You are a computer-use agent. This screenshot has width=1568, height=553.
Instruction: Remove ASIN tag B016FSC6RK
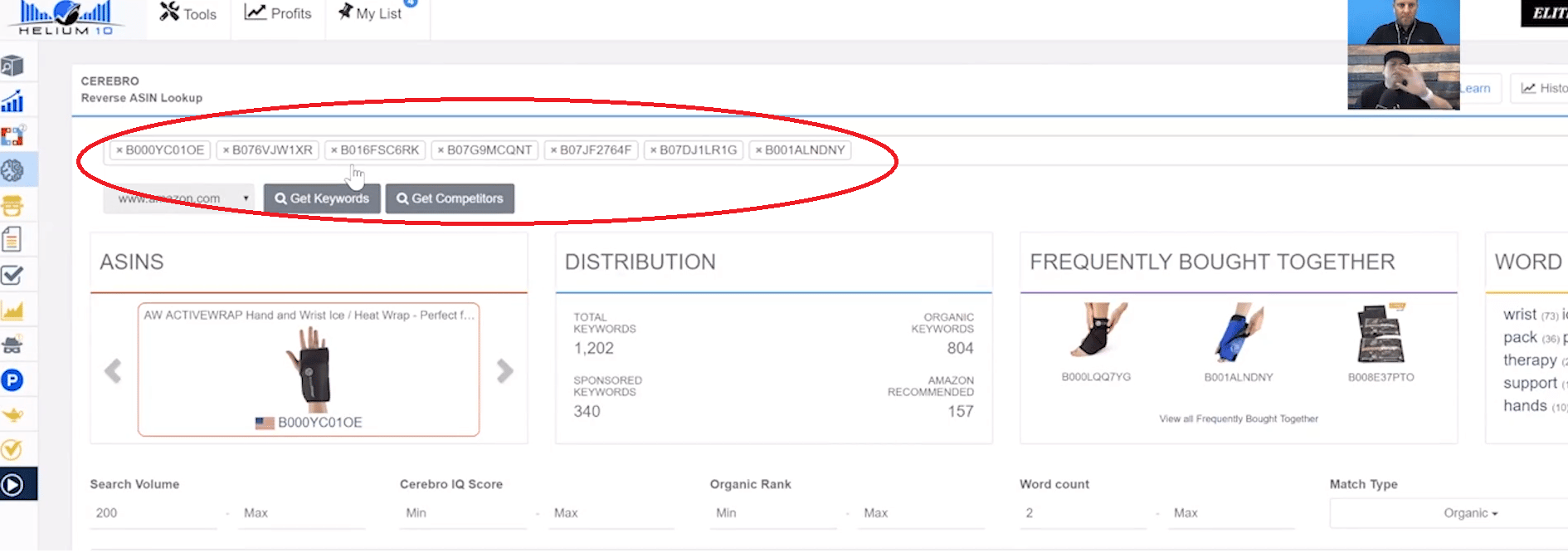coord(334,150)
